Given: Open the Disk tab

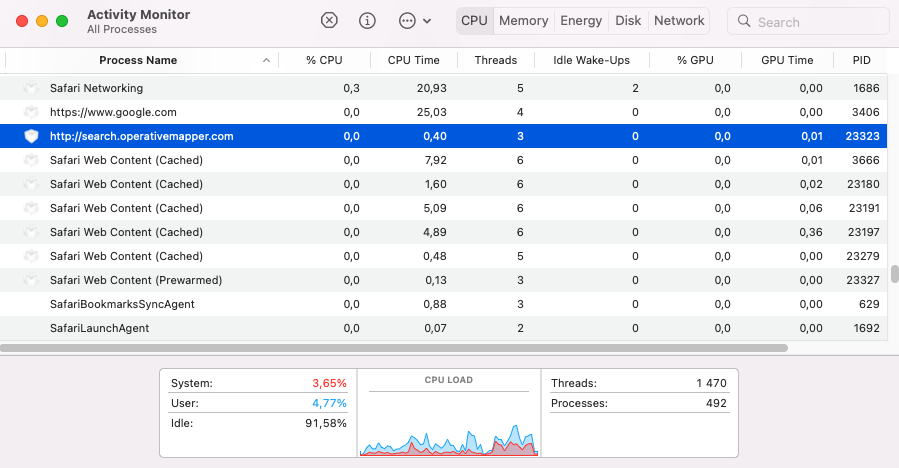Looking at the screenshot, I should 628,21.
